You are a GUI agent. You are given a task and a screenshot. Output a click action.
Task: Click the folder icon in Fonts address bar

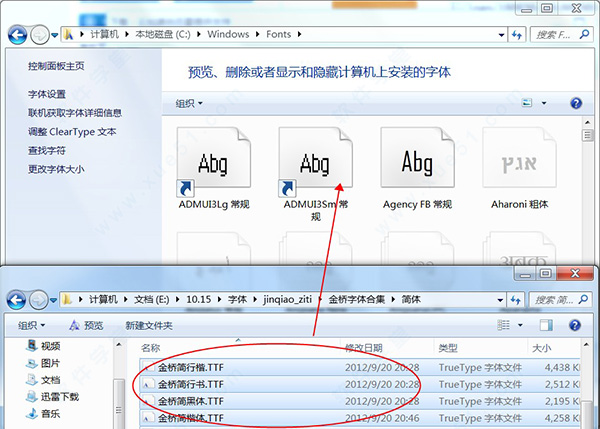(x=68, y=34)
